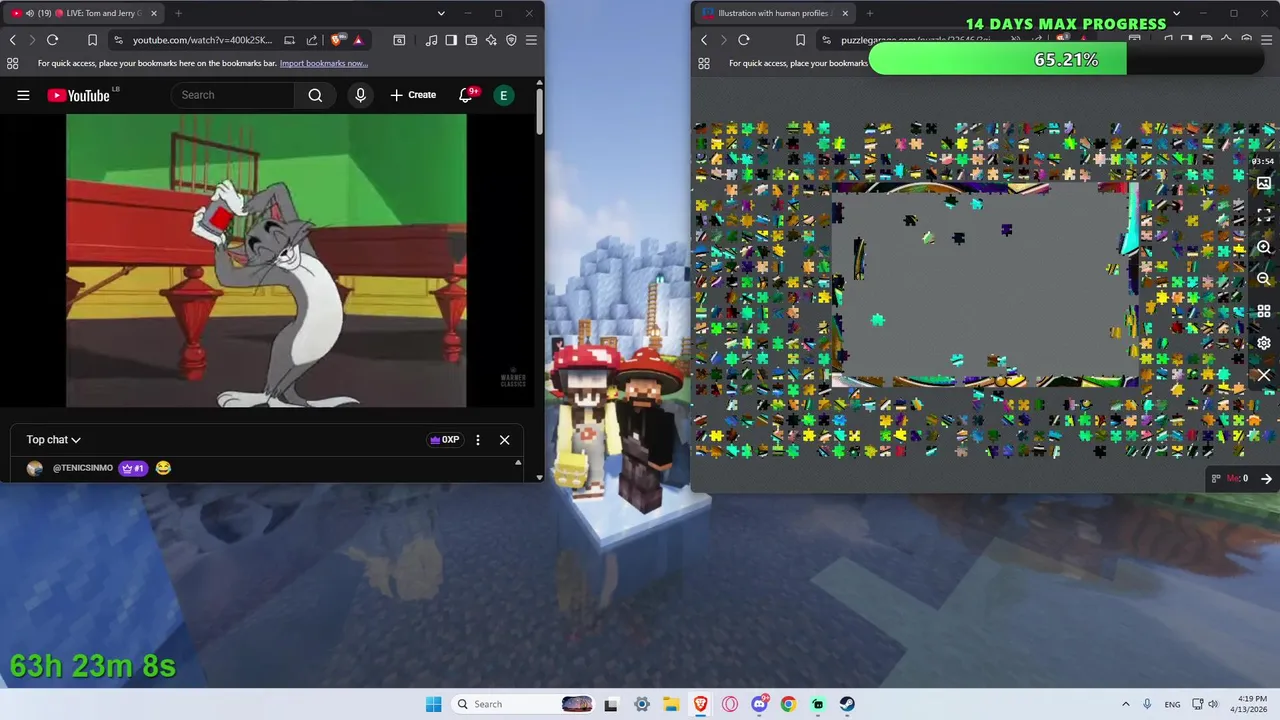Open a new tab in YouTube window
Image resolution: width=1280 pixels, height=720 pixels.
pos(178,13)
